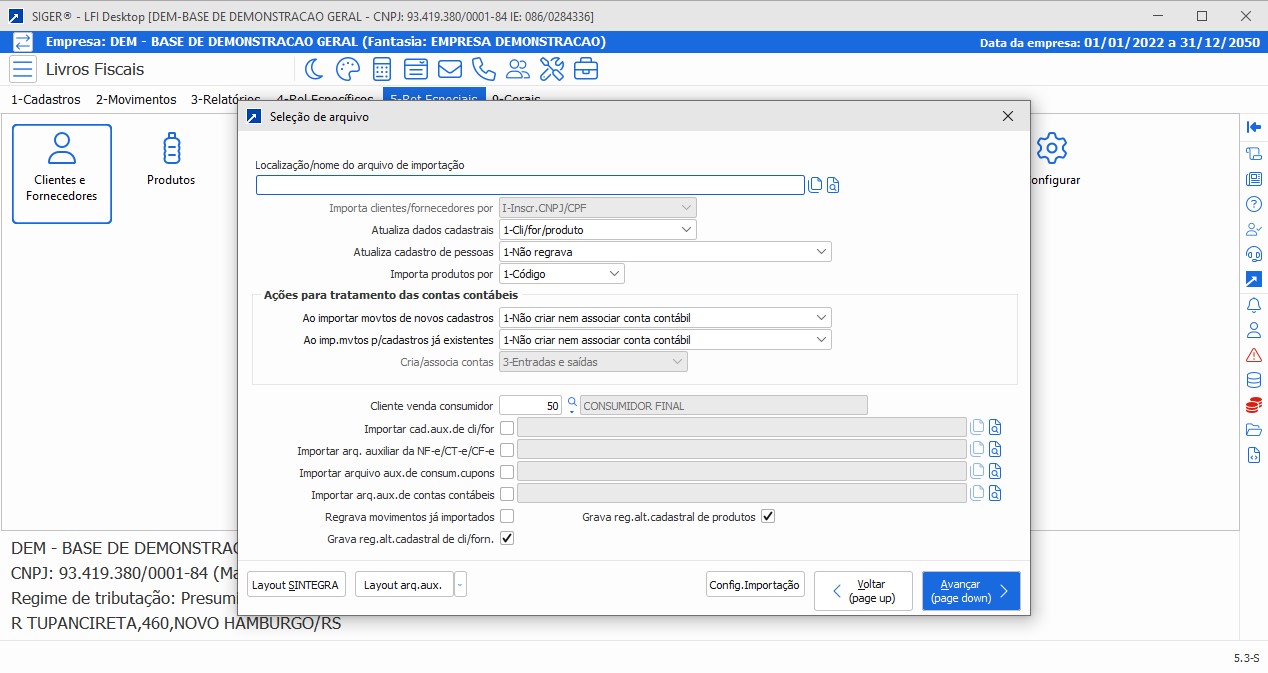This screenshot has height=673, width=1268.
Task: Browse for import file with the search icon
Action: (833, 185)
